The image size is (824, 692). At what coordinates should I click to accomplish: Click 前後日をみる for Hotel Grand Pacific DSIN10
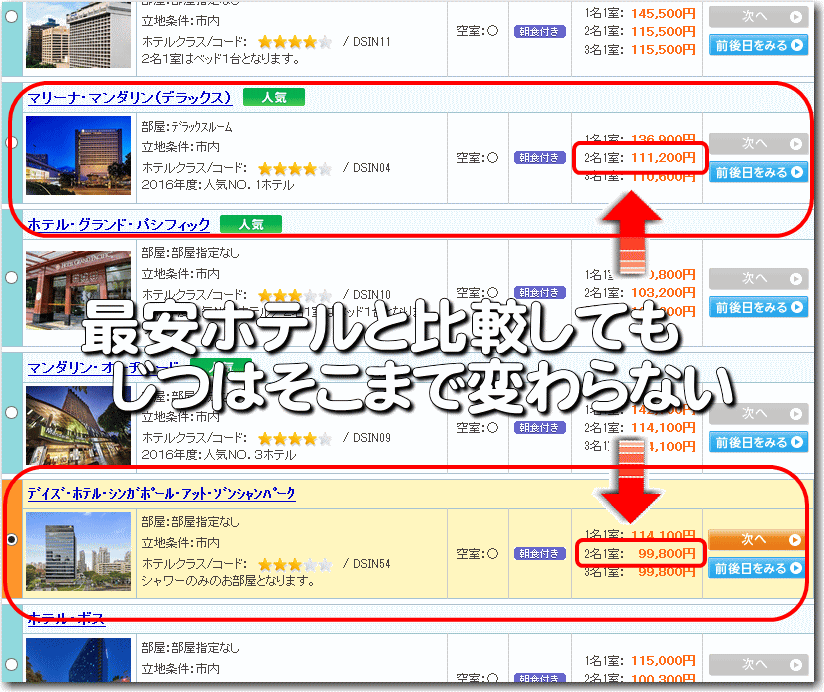(x=758, y=307)
